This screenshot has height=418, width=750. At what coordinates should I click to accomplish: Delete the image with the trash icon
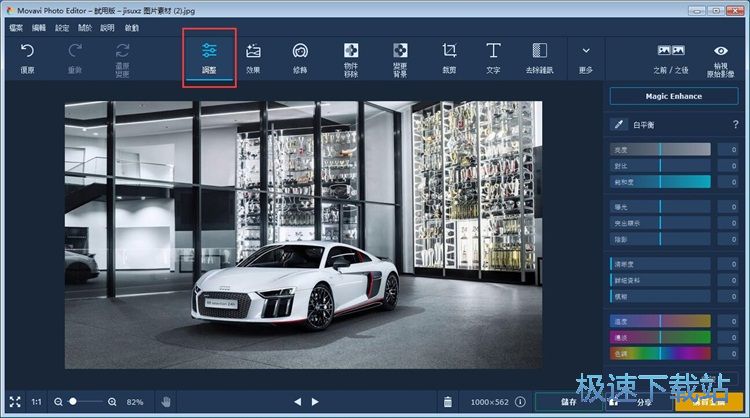448,402
